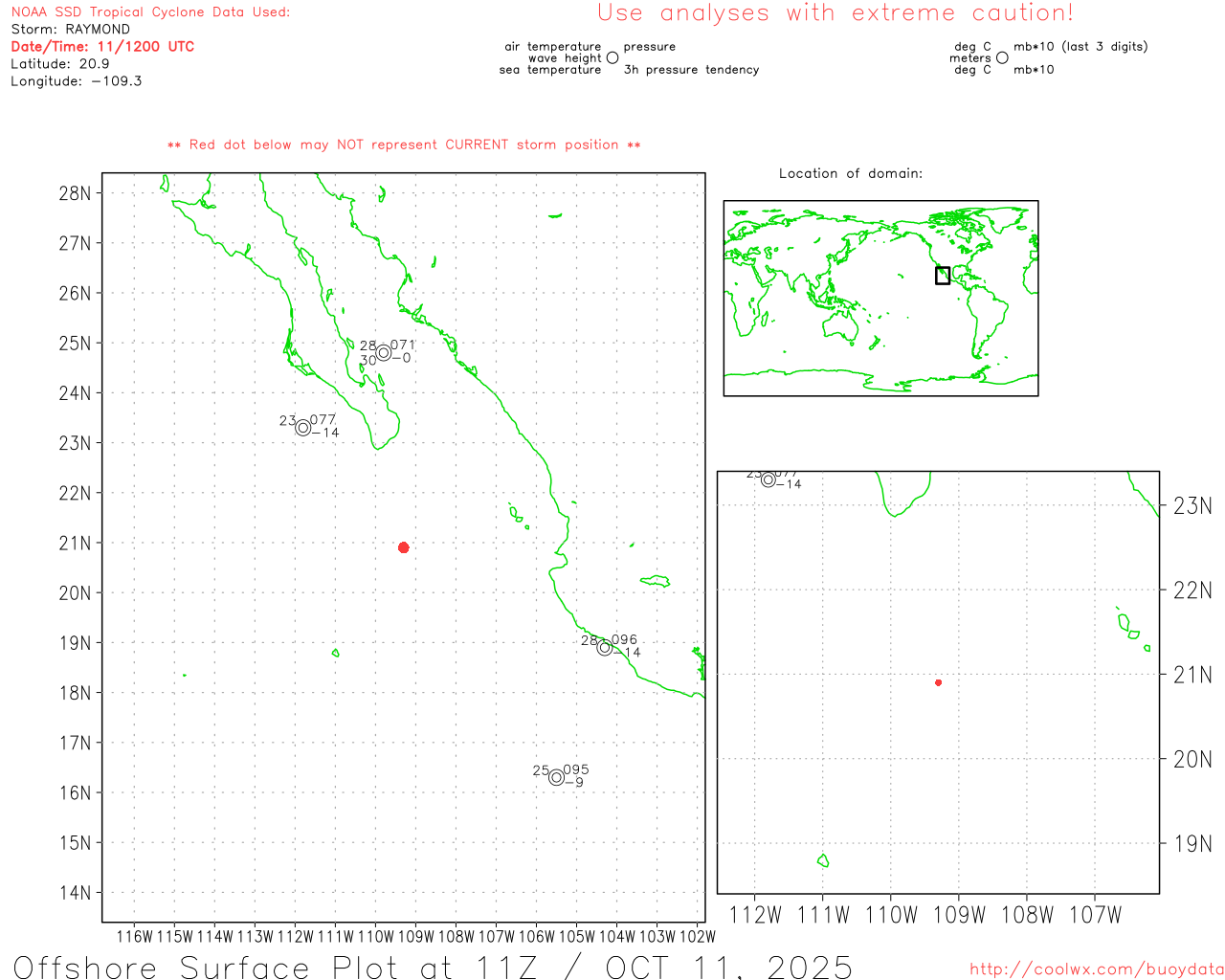Click the 'Storm: RAYMOND' label
The width and height of the screenshot is (1225, 980).
70,29
